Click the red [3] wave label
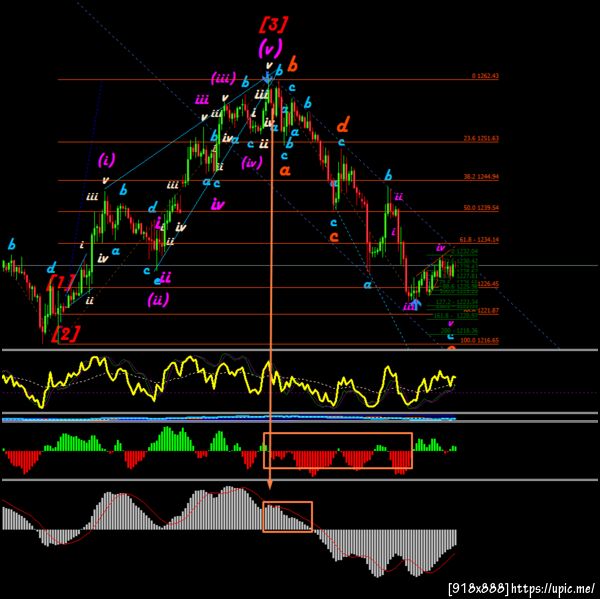 coord(273,25)
